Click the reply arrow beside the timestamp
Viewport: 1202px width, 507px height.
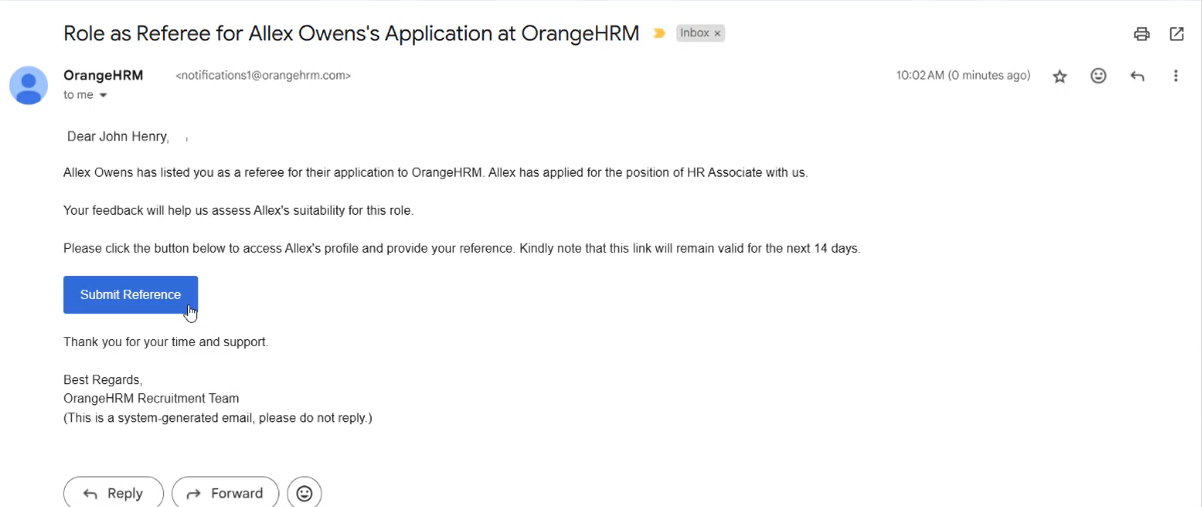tap(1137, 76)
